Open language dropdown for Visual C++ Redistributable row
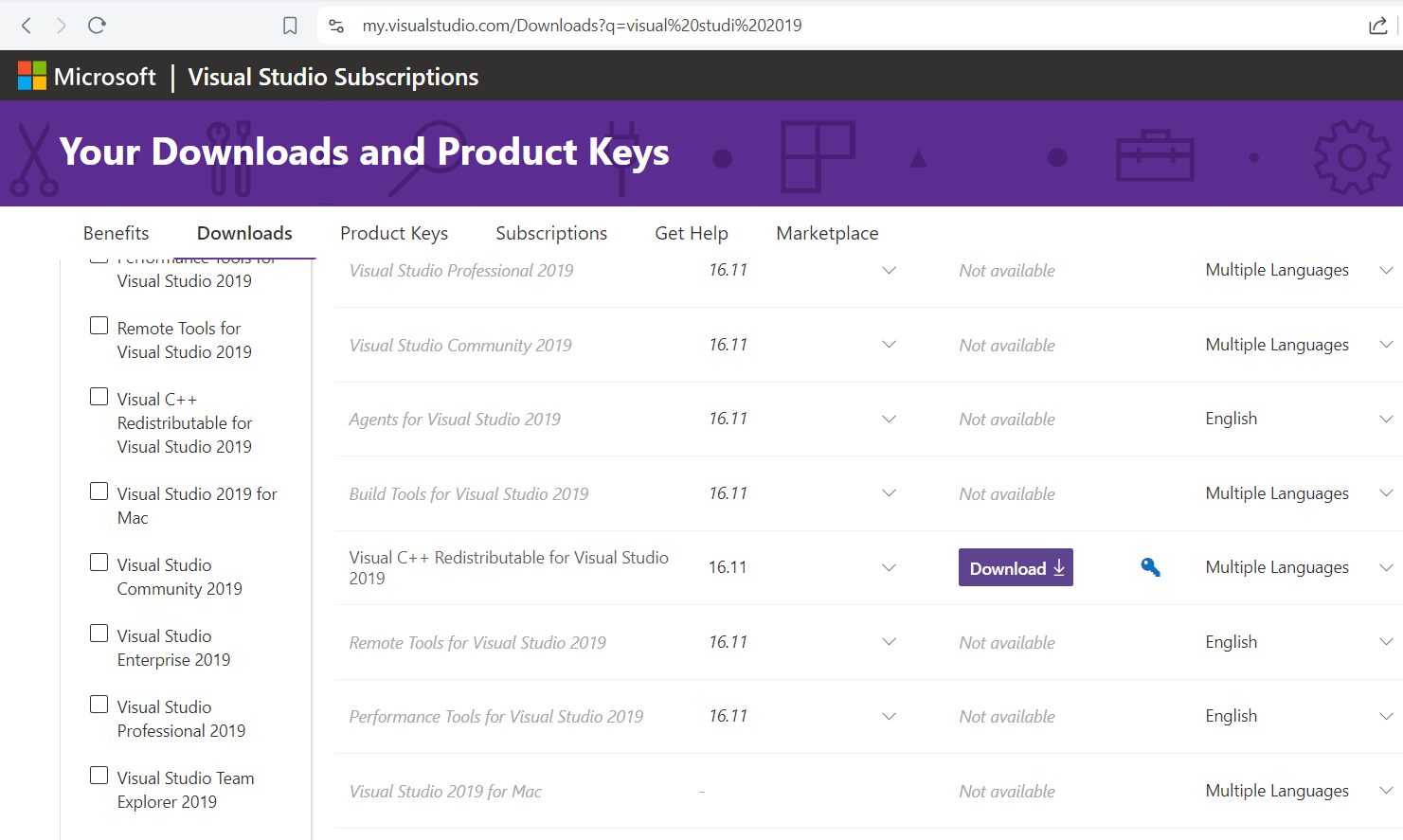Screen dimensions: 1403x840 [x=1386, y=567]
